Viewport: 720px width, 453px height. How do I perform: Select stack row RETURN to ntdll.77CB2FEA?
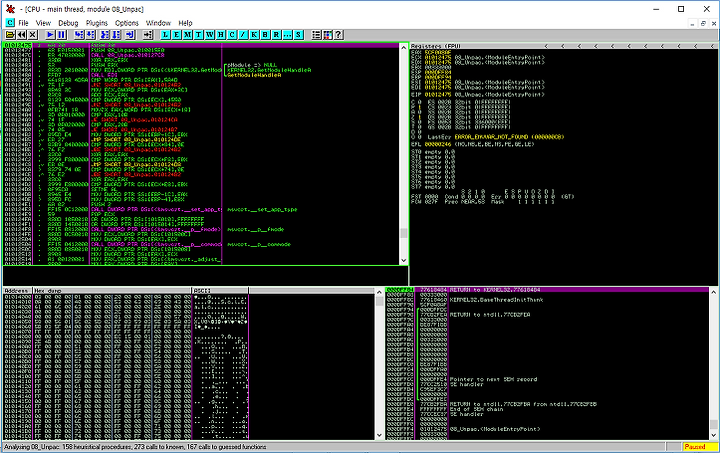tap(490, 315)
